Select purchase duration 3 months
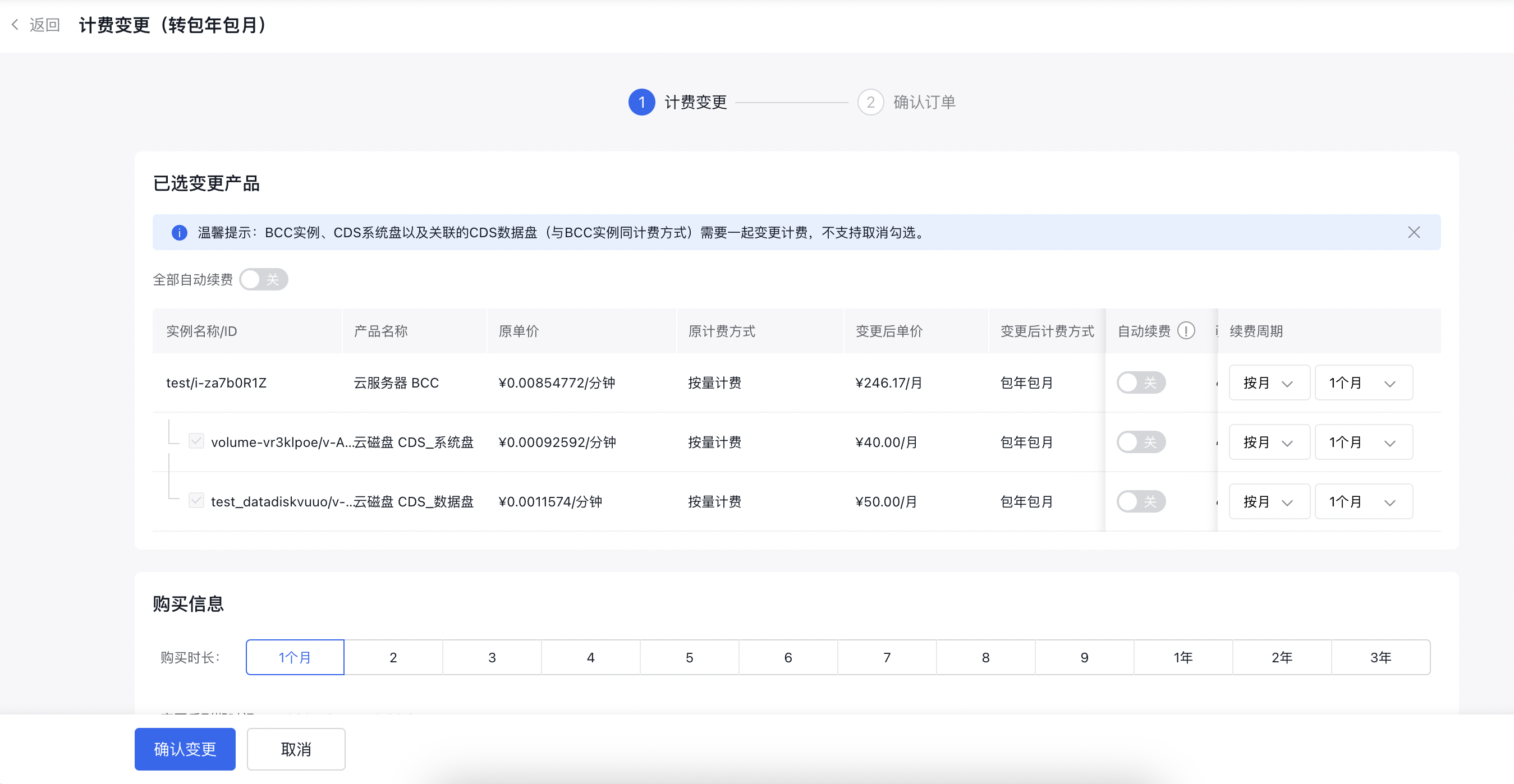The height and width of the screenshot is (784, 1514). (492, 657)
